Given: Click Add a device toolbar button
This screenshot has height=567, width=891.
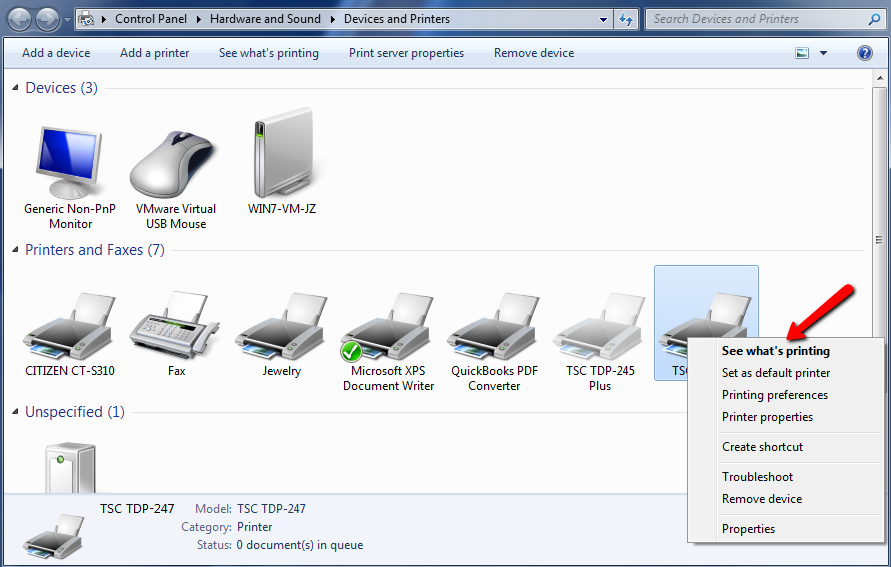Looking at the screenshot, I should click(x=56, y=53).
